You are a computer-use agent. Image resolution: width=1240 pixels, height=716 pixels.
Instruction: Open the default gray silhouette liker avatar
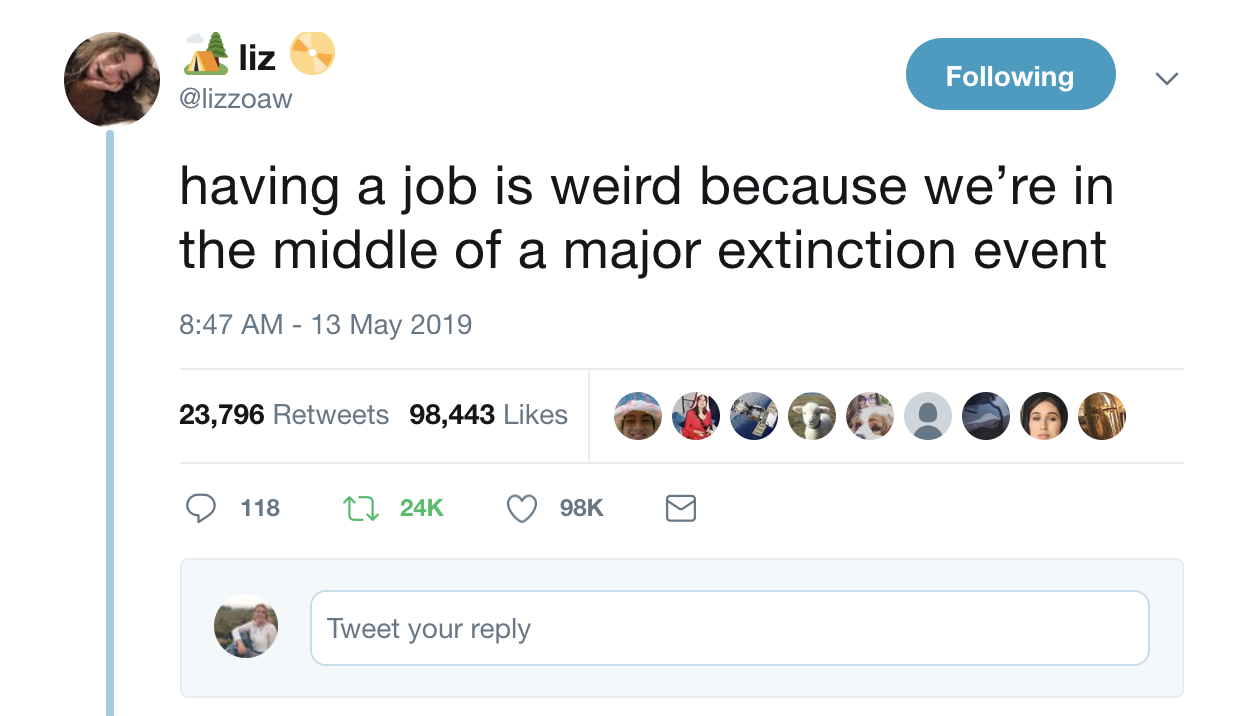pyautogui.click(x=928, y=415)
